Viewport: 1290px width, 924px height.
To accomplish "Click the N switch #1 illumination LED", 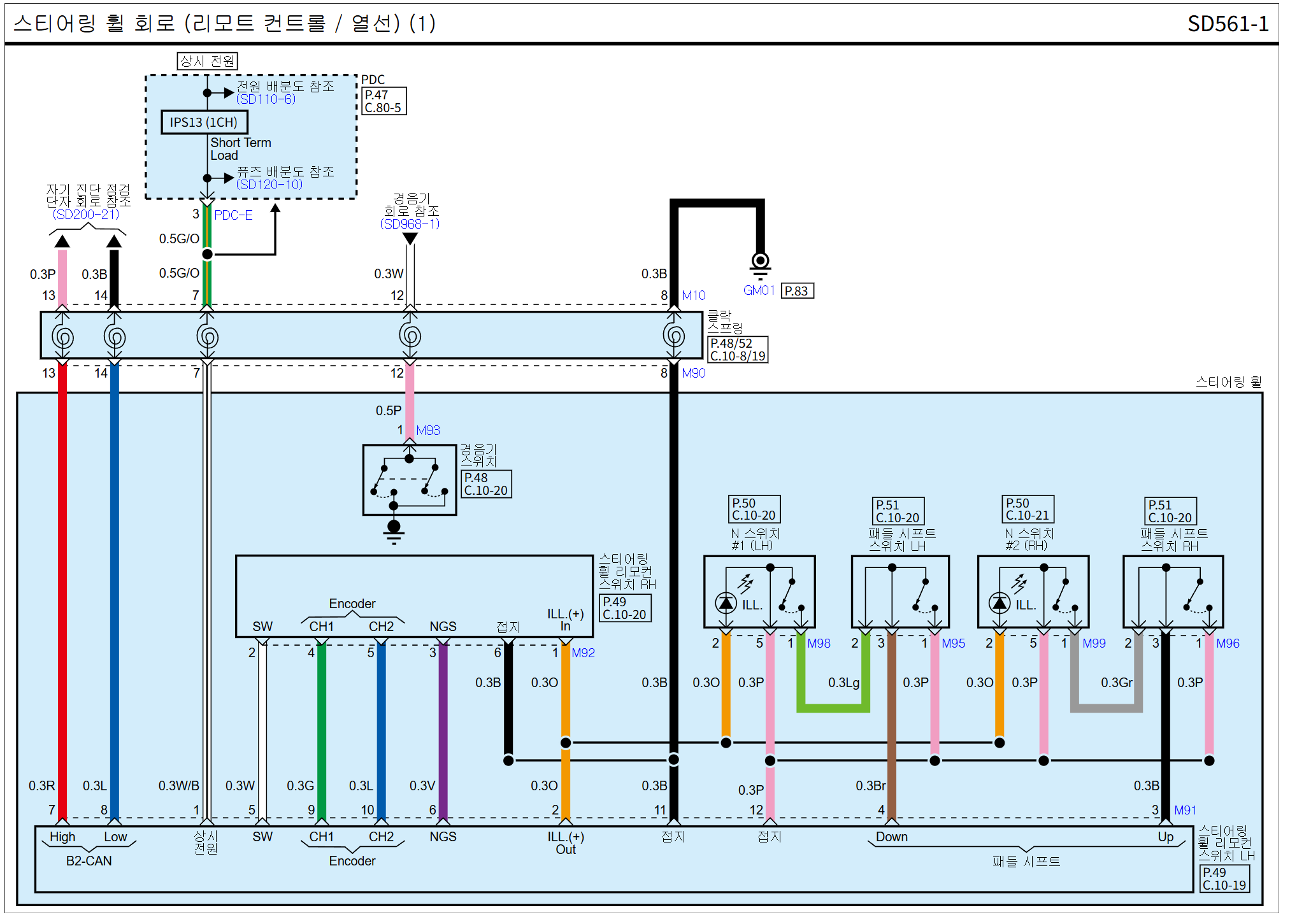I will coord(726,602).
